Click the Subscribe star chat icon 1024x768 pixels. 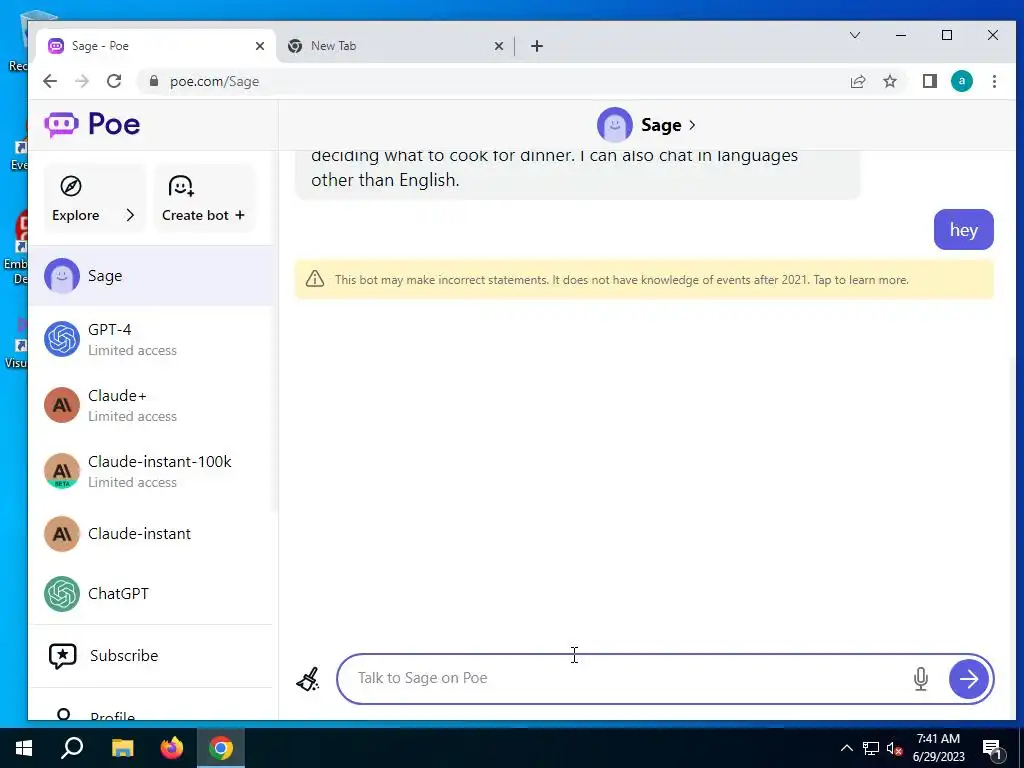click(63, 656)
